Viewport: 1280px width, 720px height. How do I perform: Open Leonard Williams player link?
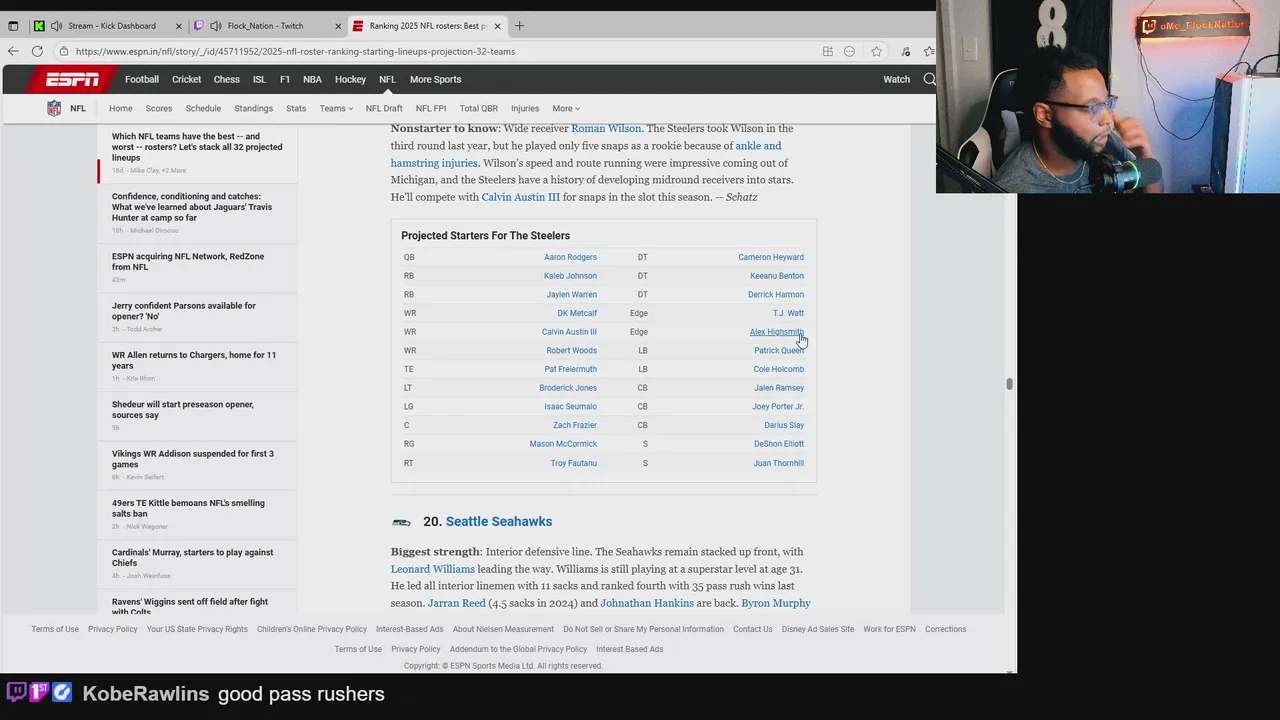click(x=433, y=569)
